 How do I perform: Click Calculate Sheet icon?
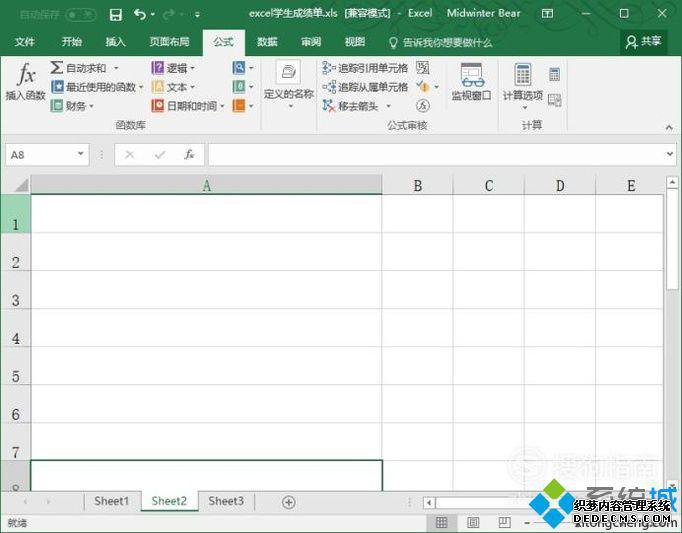555,101
